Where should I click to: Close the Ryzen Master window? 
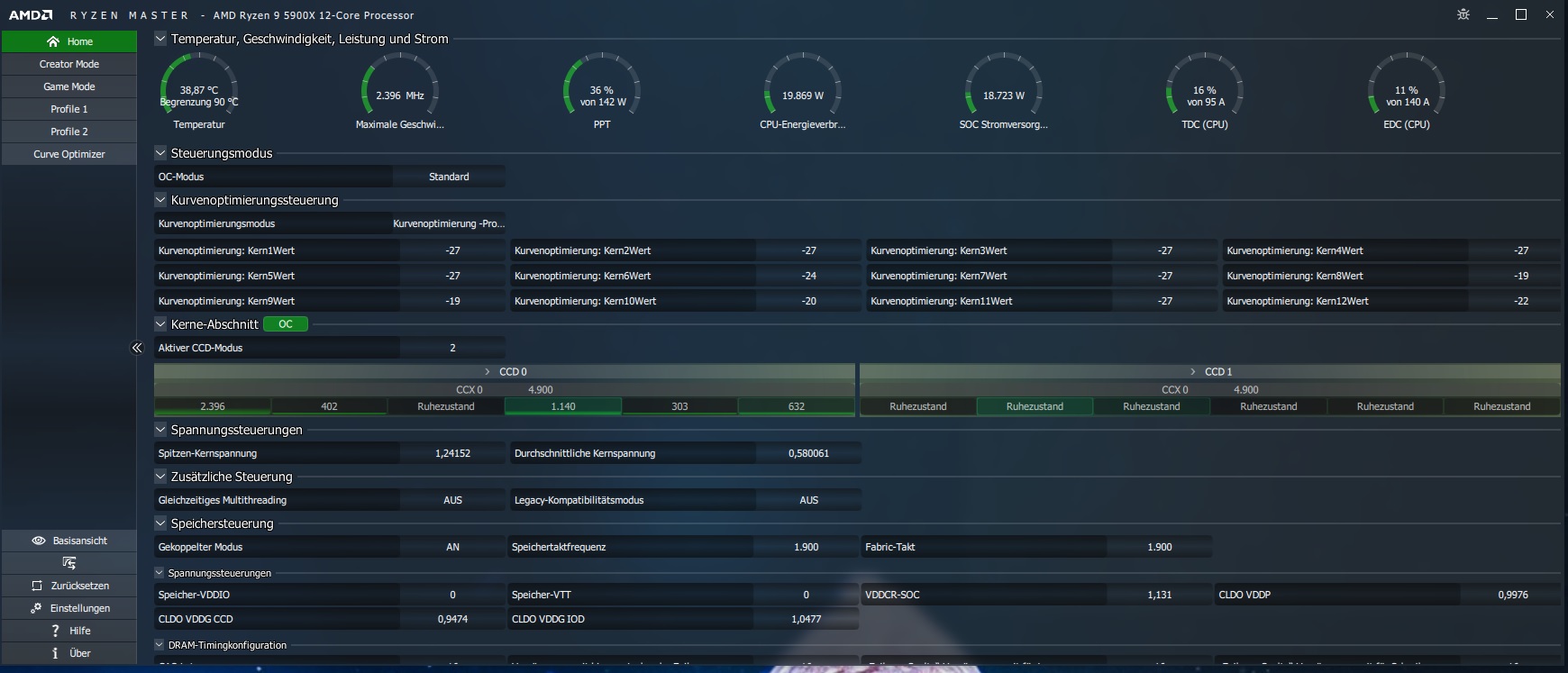[1550, 14]
